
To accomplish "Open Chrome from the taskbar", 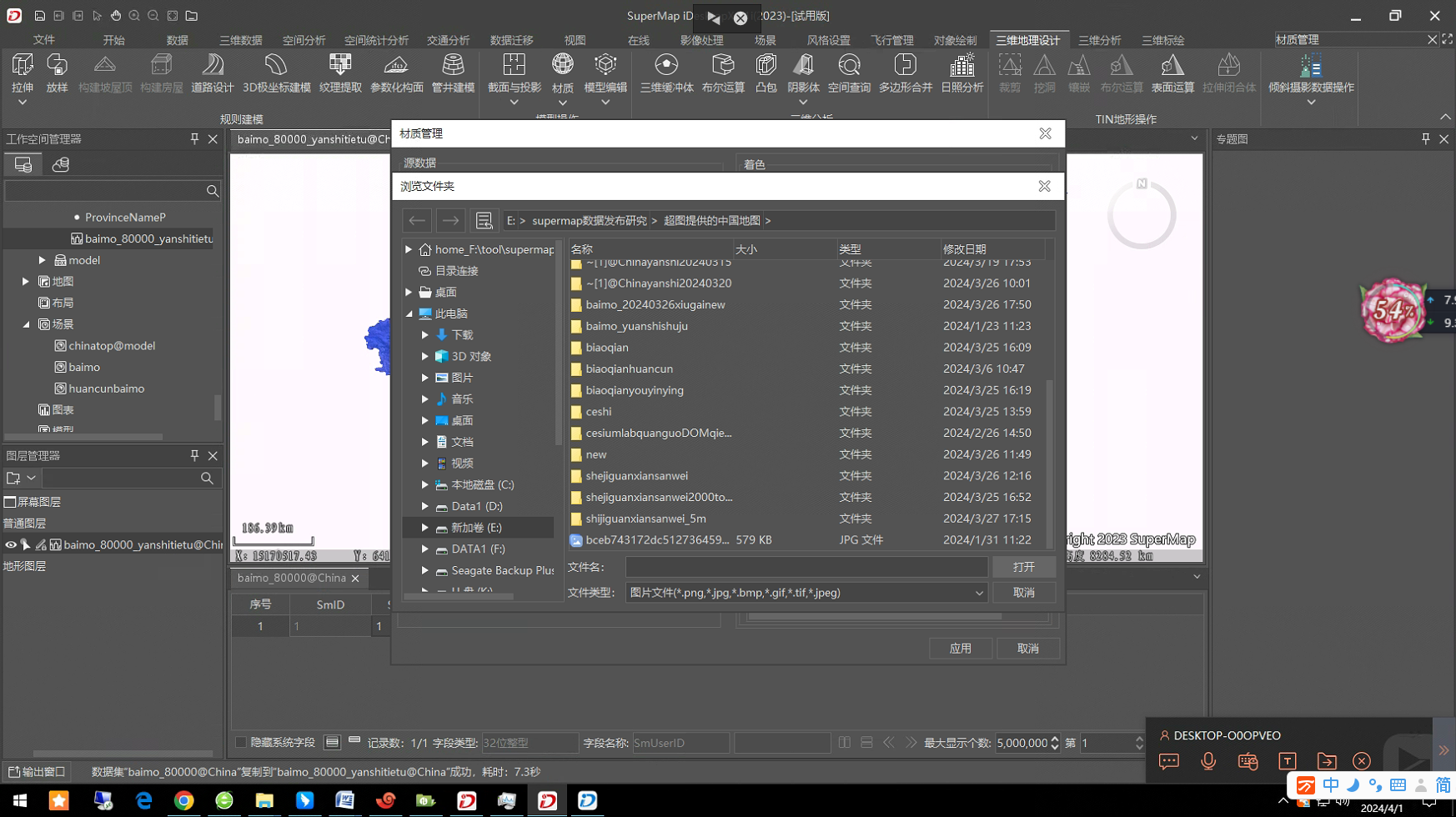I will click(x=183, y=800).
